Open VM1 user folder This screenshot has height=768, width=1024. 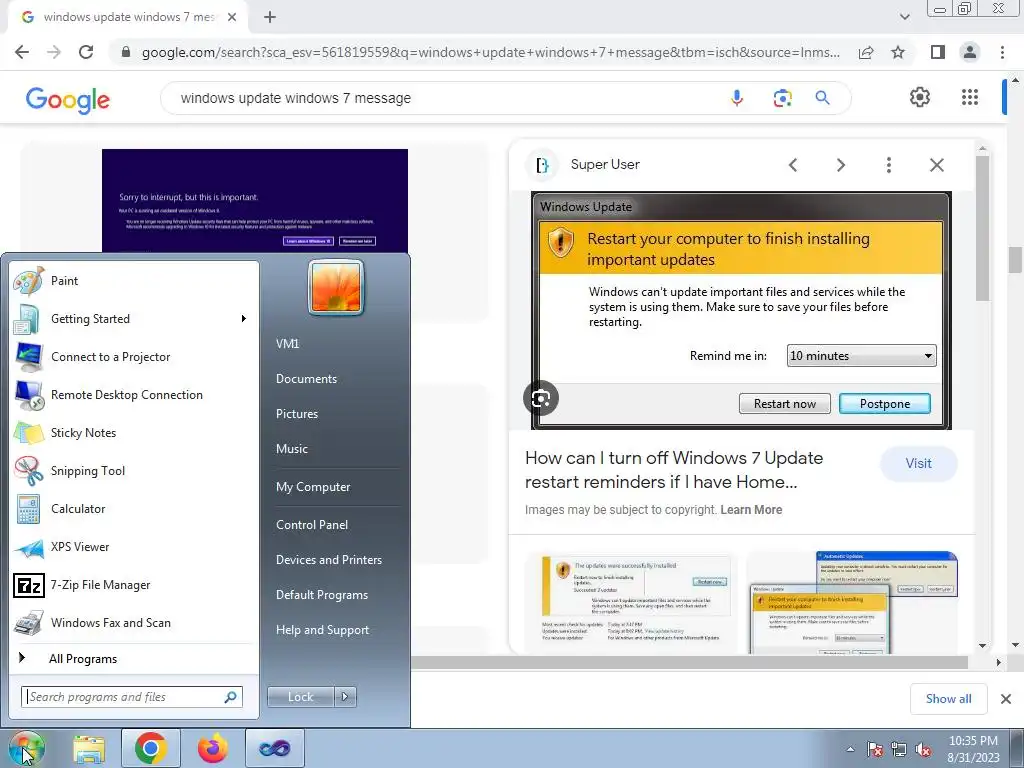[287, 344]
